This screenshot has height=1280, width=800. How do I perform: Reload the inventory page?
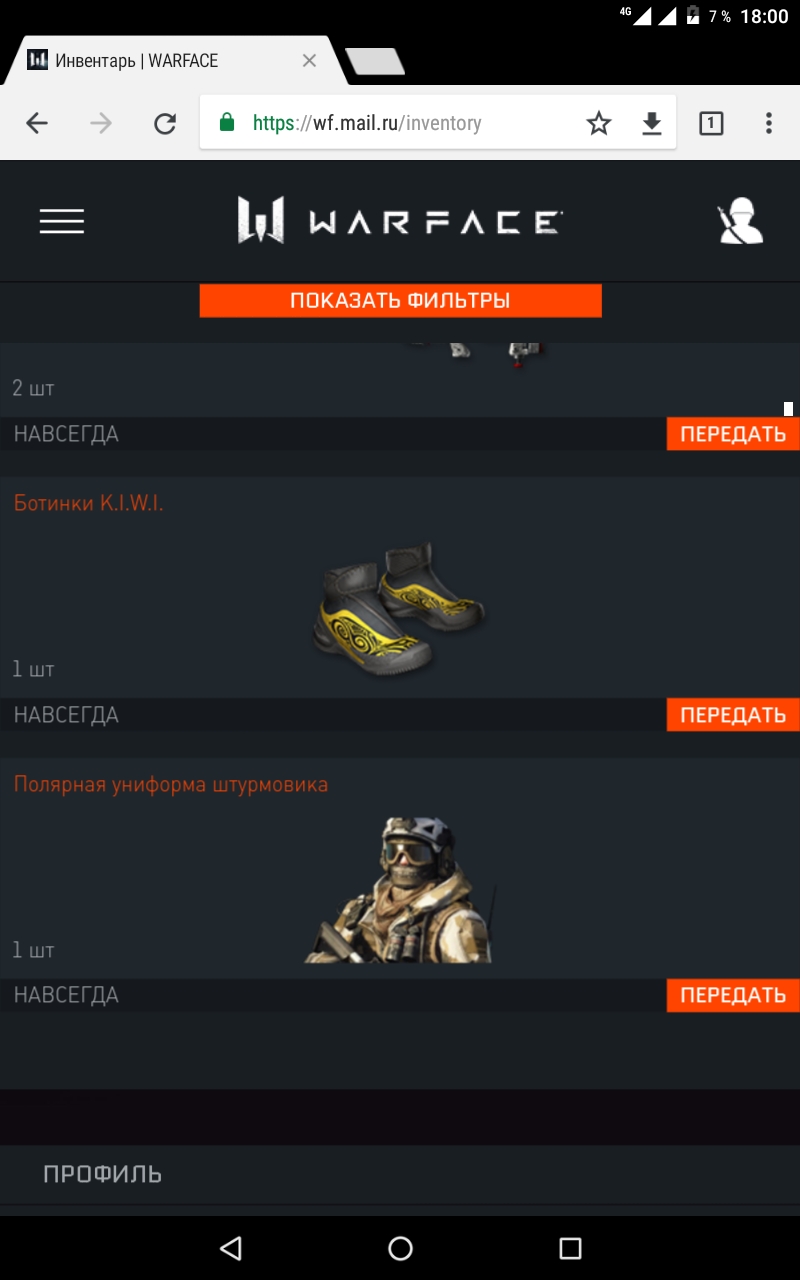pos(165,123)
